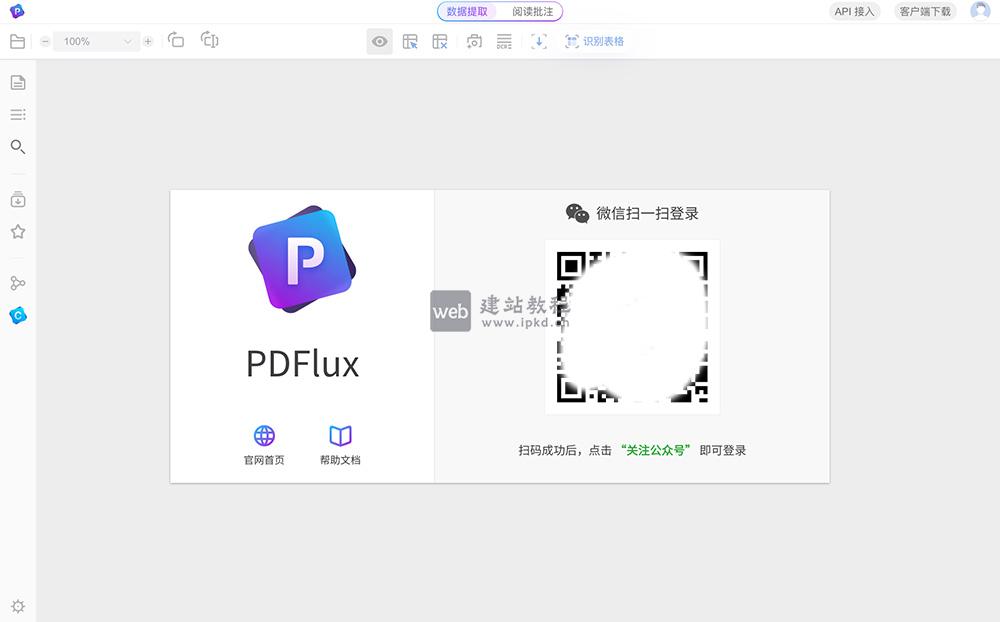Select the 数据提取 tab
The width and height of the screenshot is (1000, 622).
point(466,10)
